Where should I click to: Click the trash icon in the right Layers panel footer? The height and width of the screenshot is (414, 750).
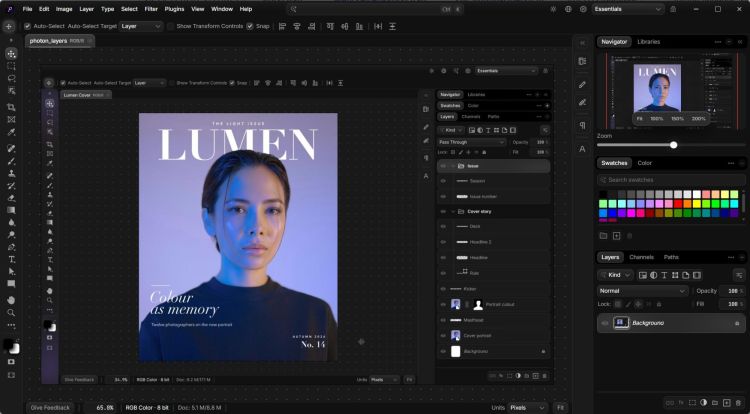pos(739,403)
